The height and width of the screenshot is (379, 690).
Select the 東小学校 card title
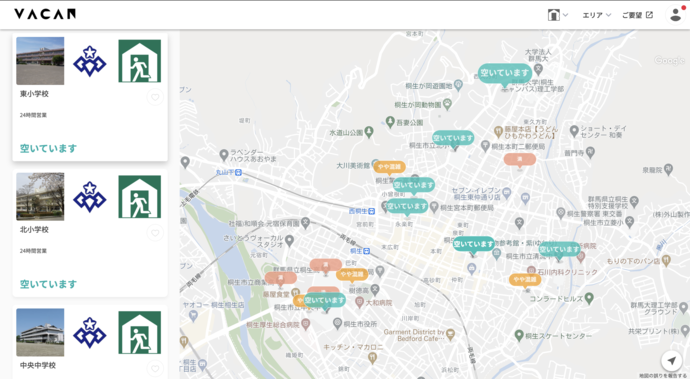34,94
